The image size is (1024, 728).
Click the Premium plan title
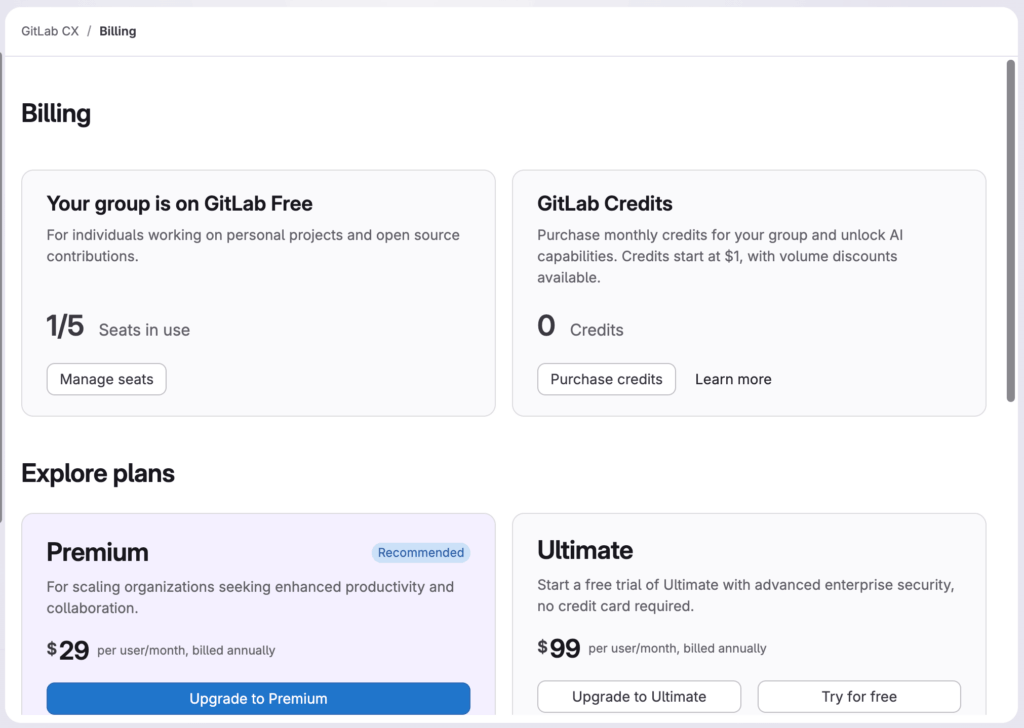coord(97,552)
